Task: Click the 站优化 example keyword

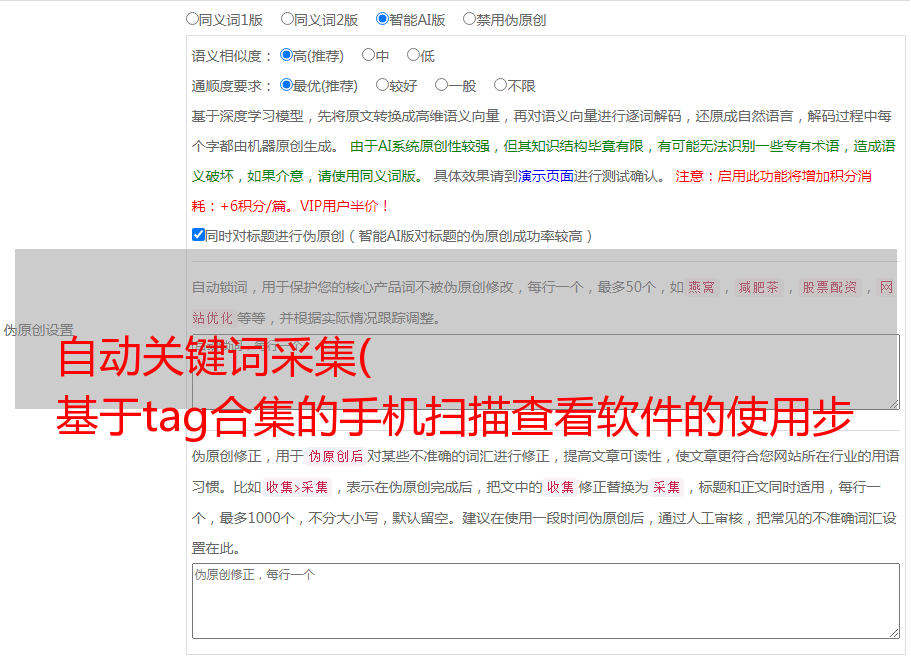Action: click(212, 318)
